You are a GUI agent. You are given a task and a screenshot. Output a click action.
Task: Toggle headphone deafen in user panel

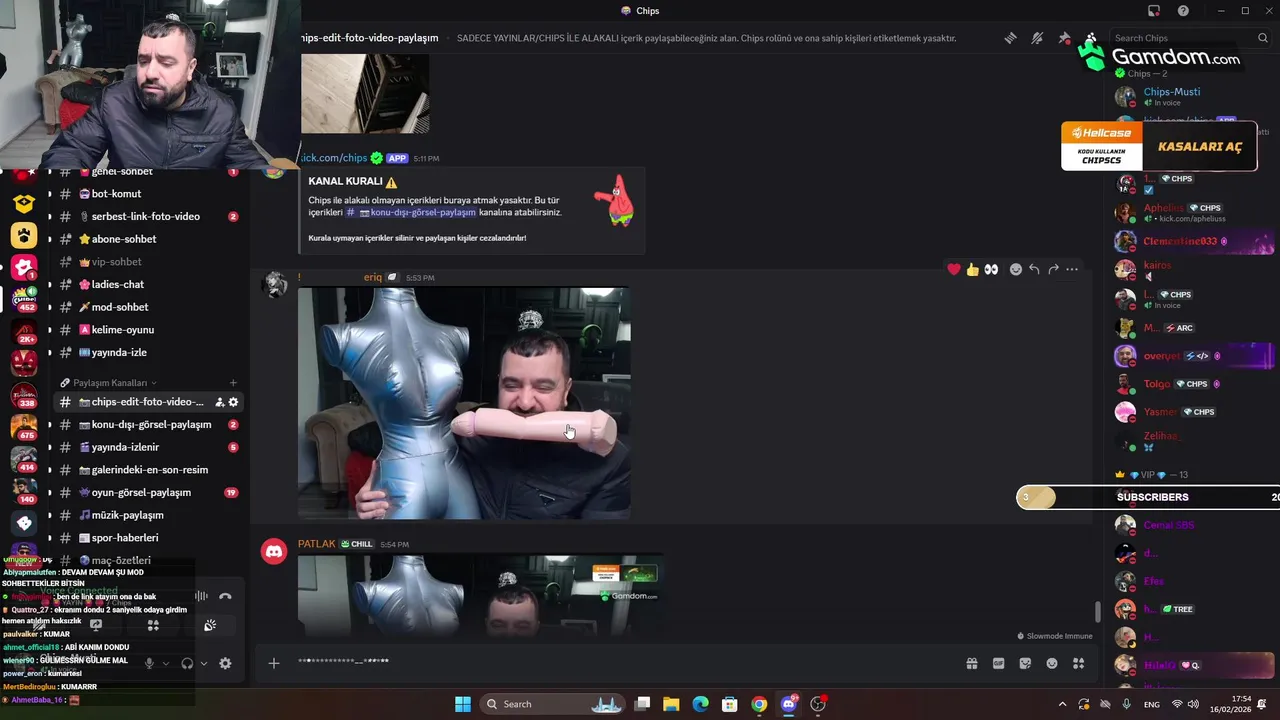pyautogui.click(x=187, y=663)
